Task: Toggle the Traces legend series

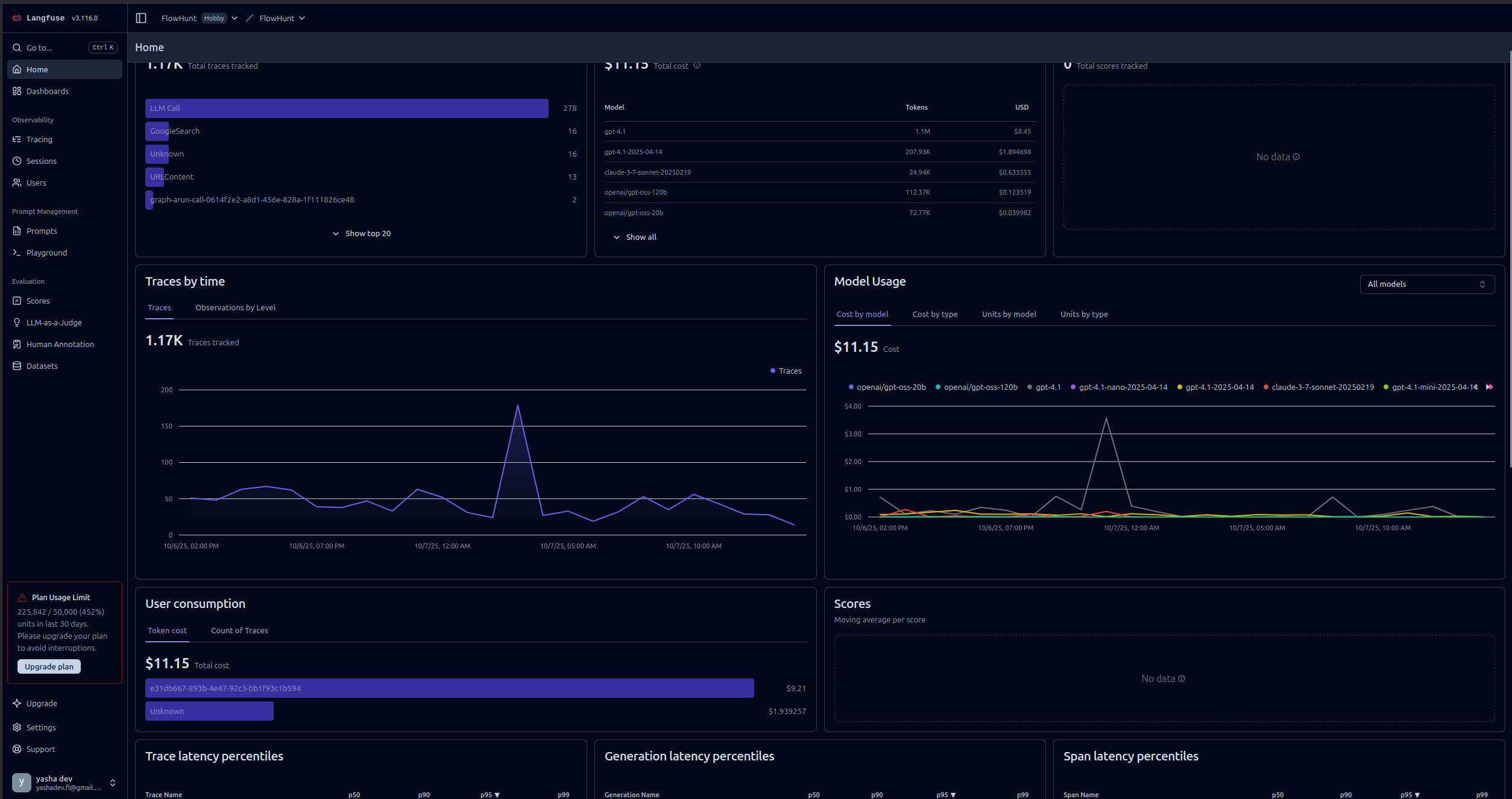Action: 786,371
